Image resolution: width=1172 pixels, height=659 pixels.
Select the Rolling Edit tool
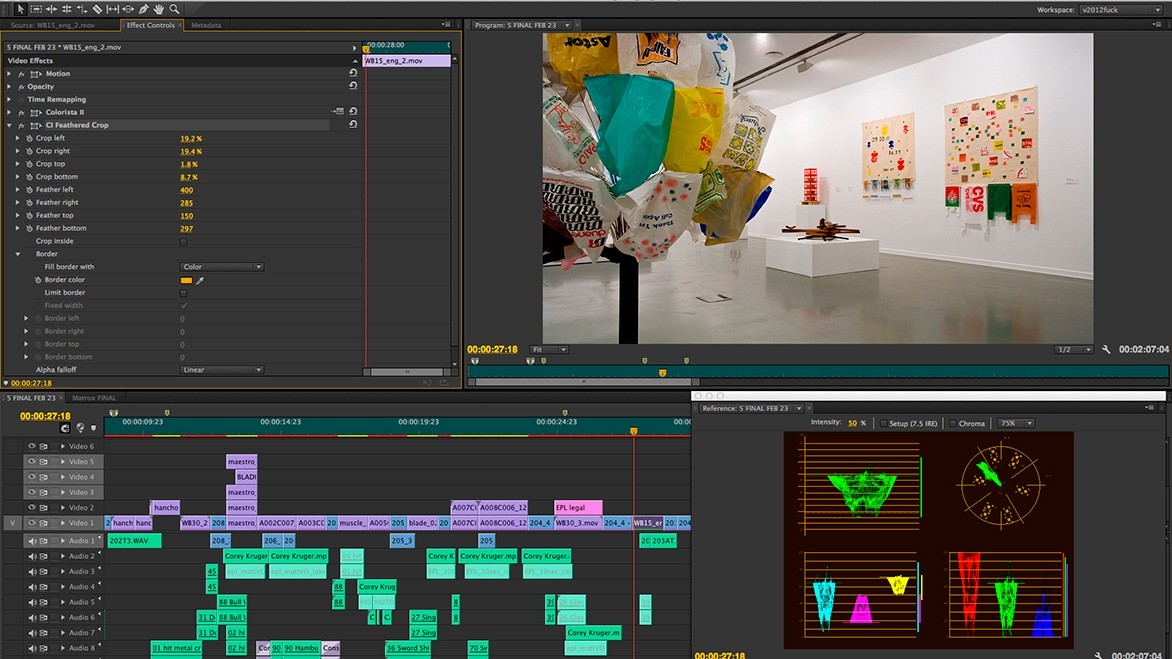[x=66, y=9]
